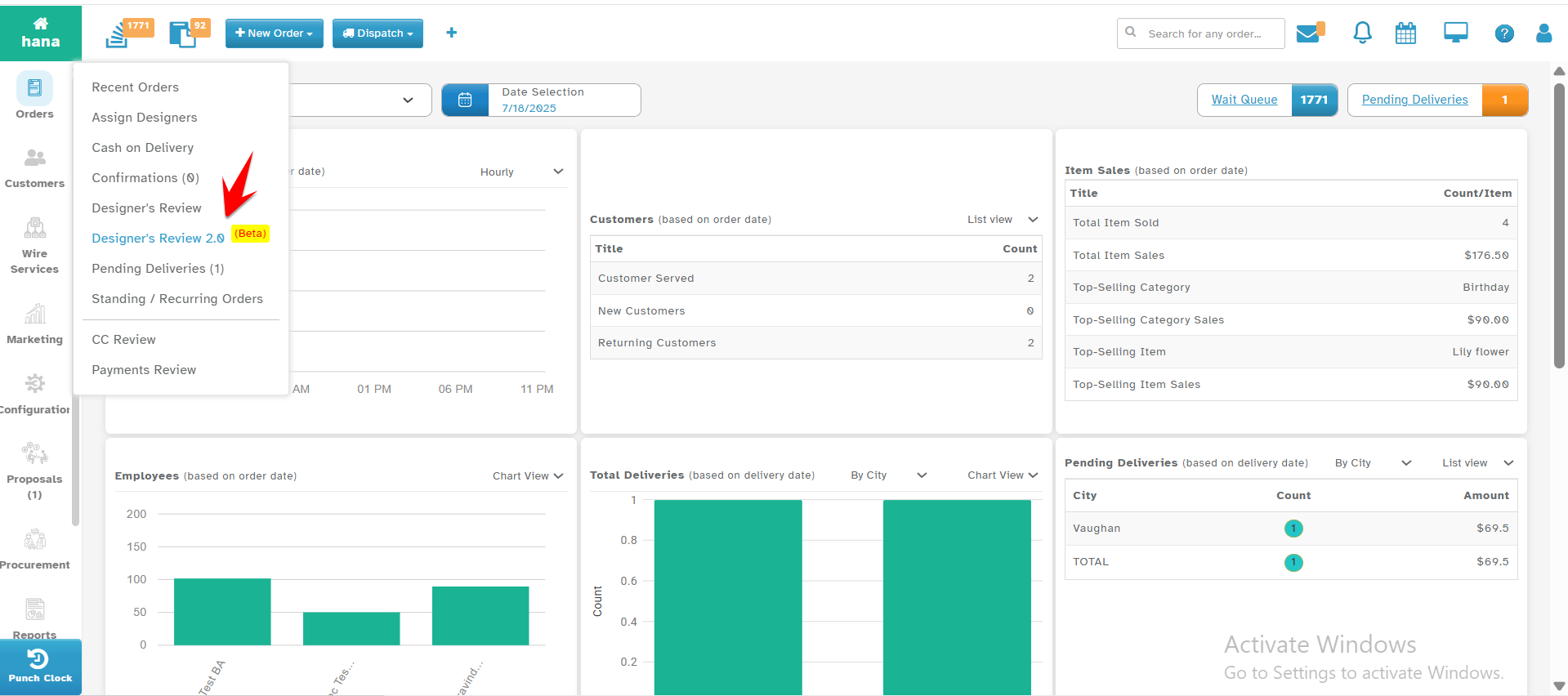The width and height of the screenshot is (1568, 696).
Task: Click the Customer Served row
Action: [x=815, y=279]
